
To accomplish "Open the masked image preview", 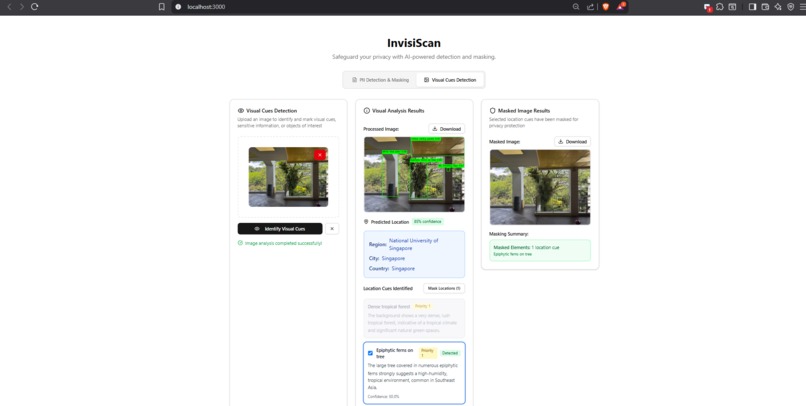I will [x=540, y=187].
